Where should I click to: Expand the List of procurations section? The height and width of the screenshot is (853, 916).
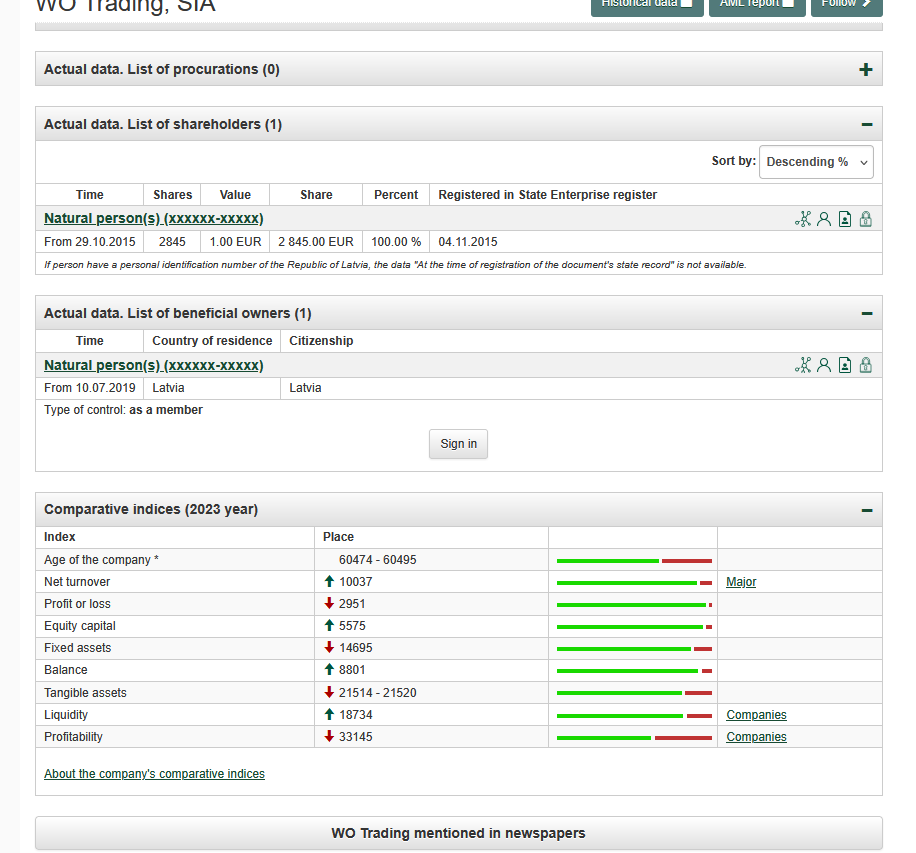coord(866,70)
